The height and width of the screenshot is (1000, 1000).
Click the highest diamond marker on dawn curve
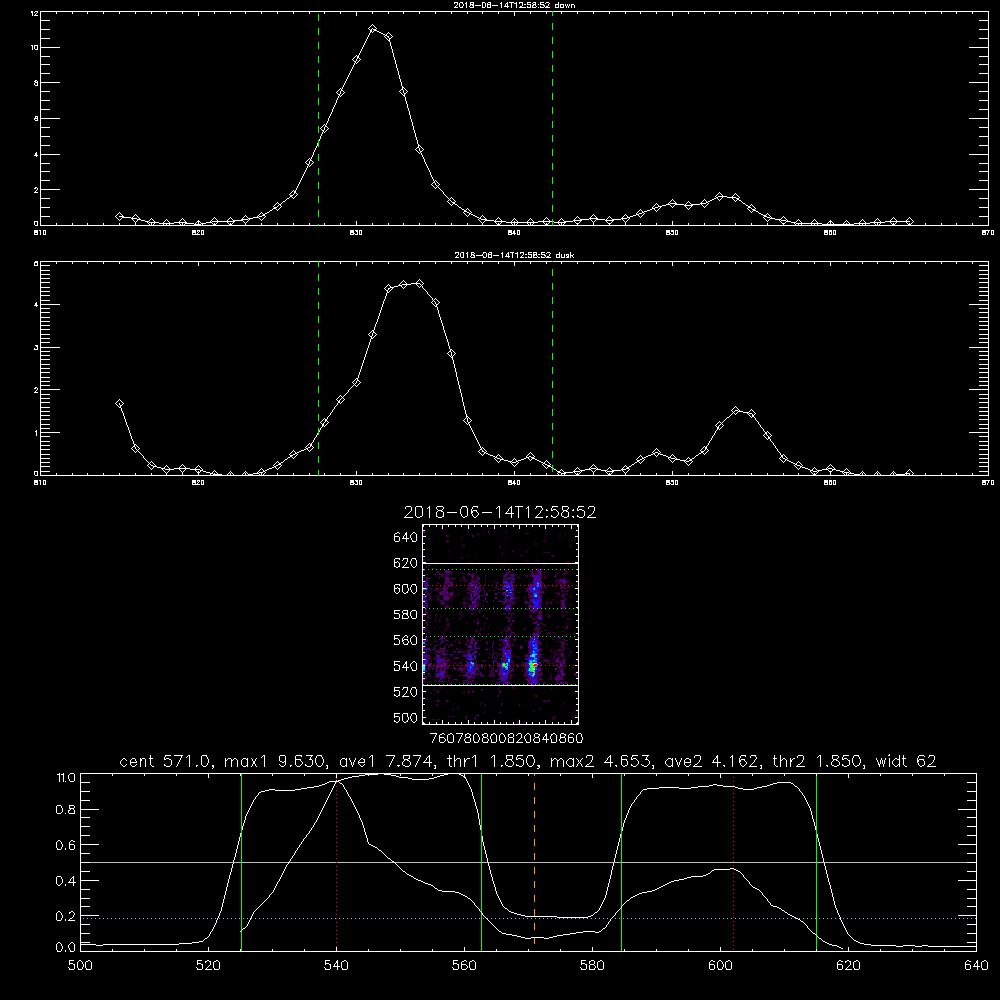pos(372,29)
